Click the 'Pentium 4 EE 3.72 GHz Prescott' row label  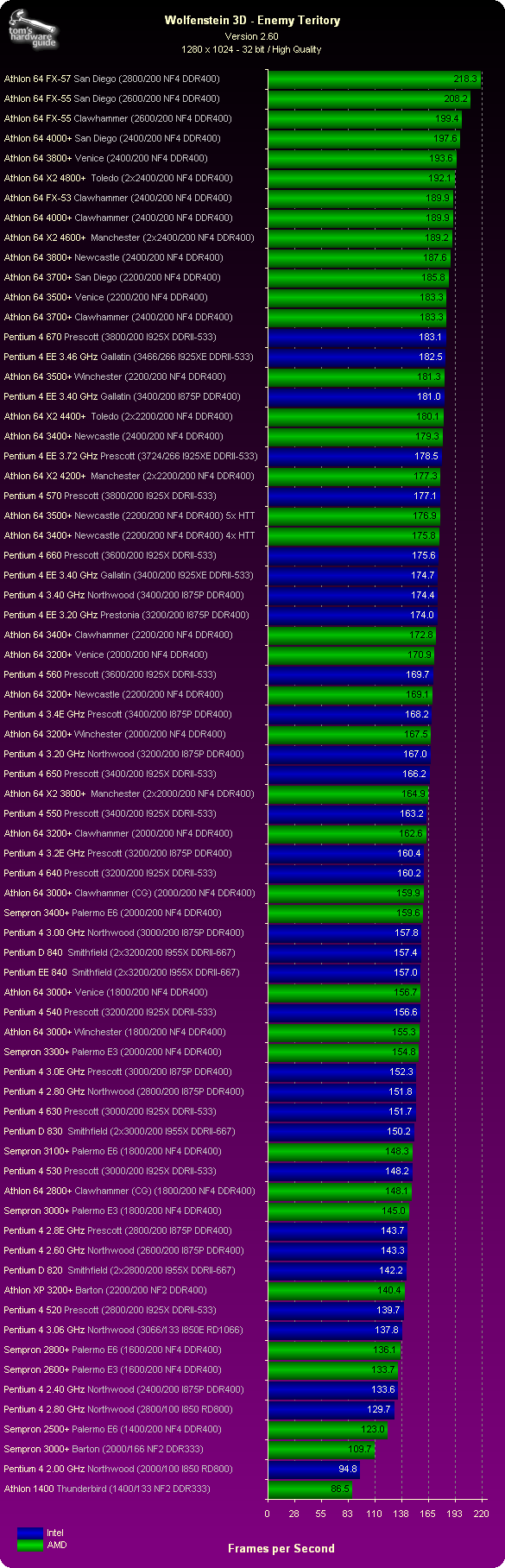coord(130,456)
